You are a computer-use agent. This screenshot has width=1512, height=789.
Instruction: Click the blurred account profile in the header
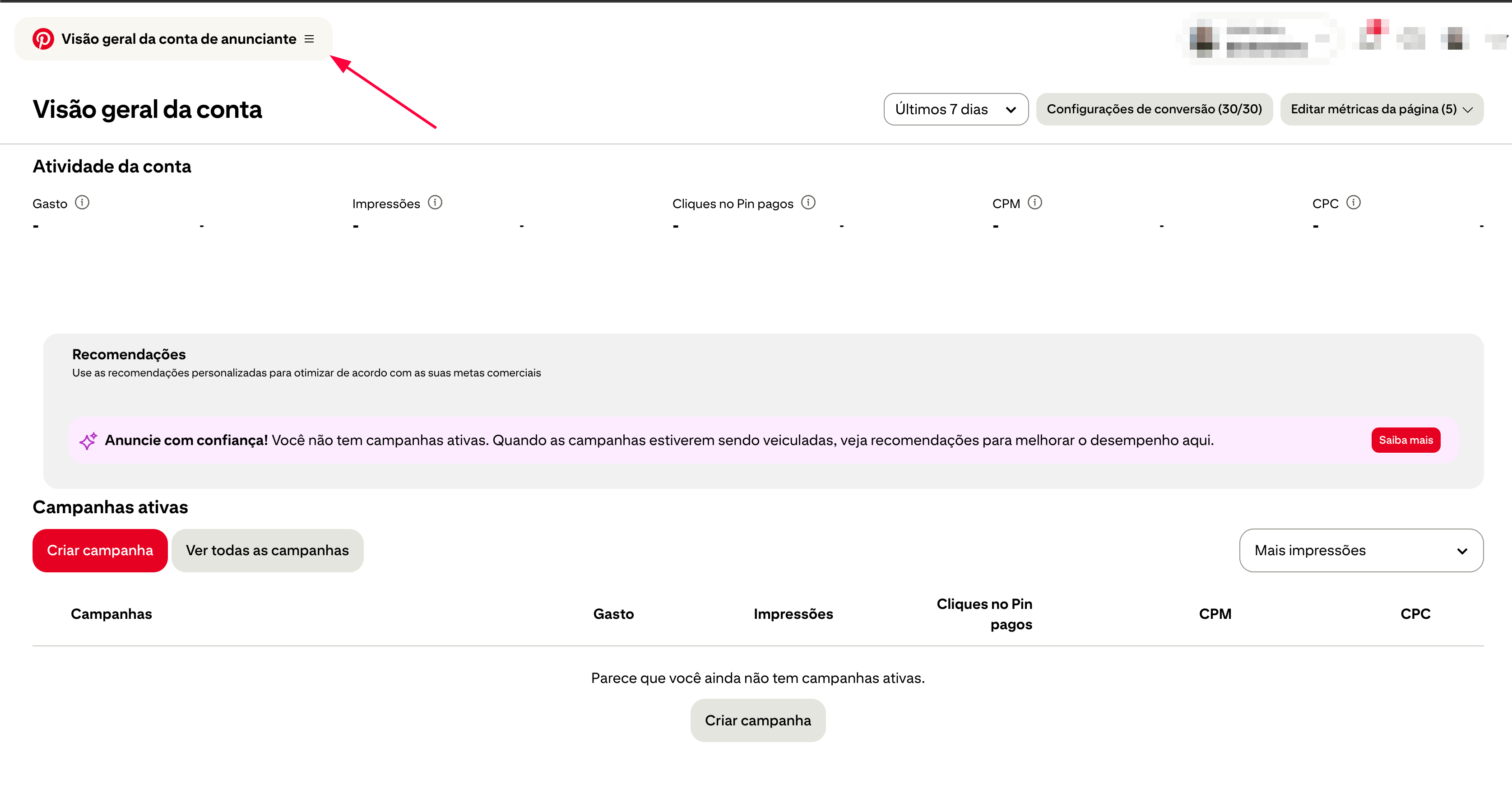coord(1256,39)
